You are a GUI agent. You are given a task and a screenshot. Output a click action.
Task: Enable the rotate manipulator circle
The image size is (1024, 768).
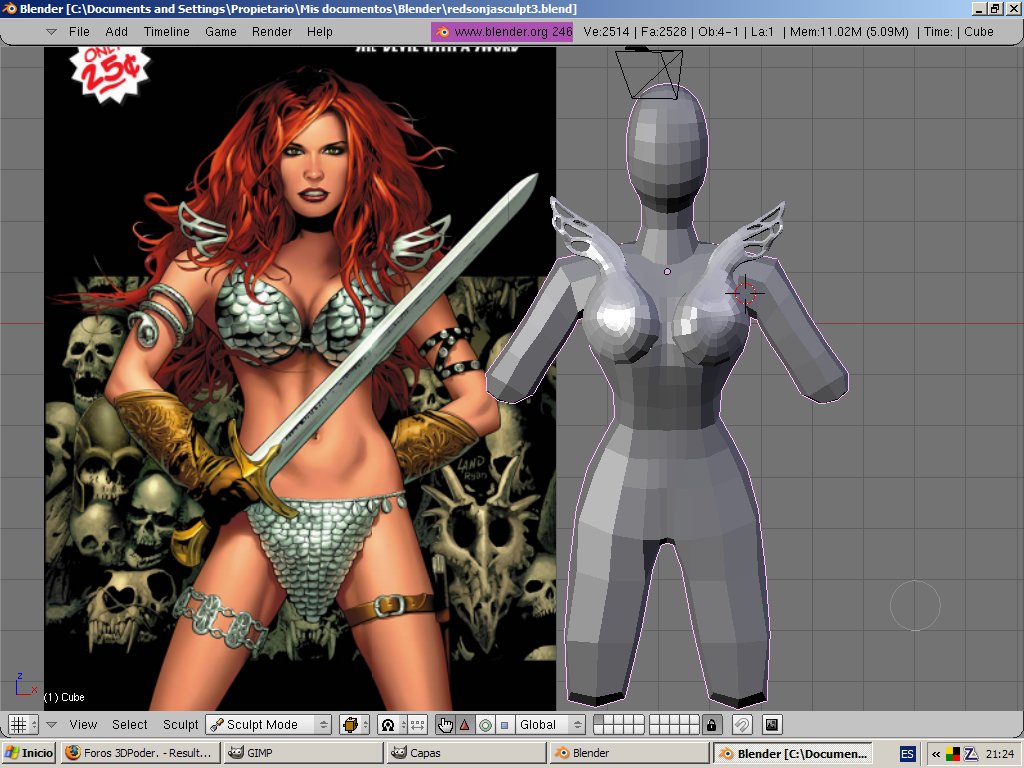(x=485, y=724)
